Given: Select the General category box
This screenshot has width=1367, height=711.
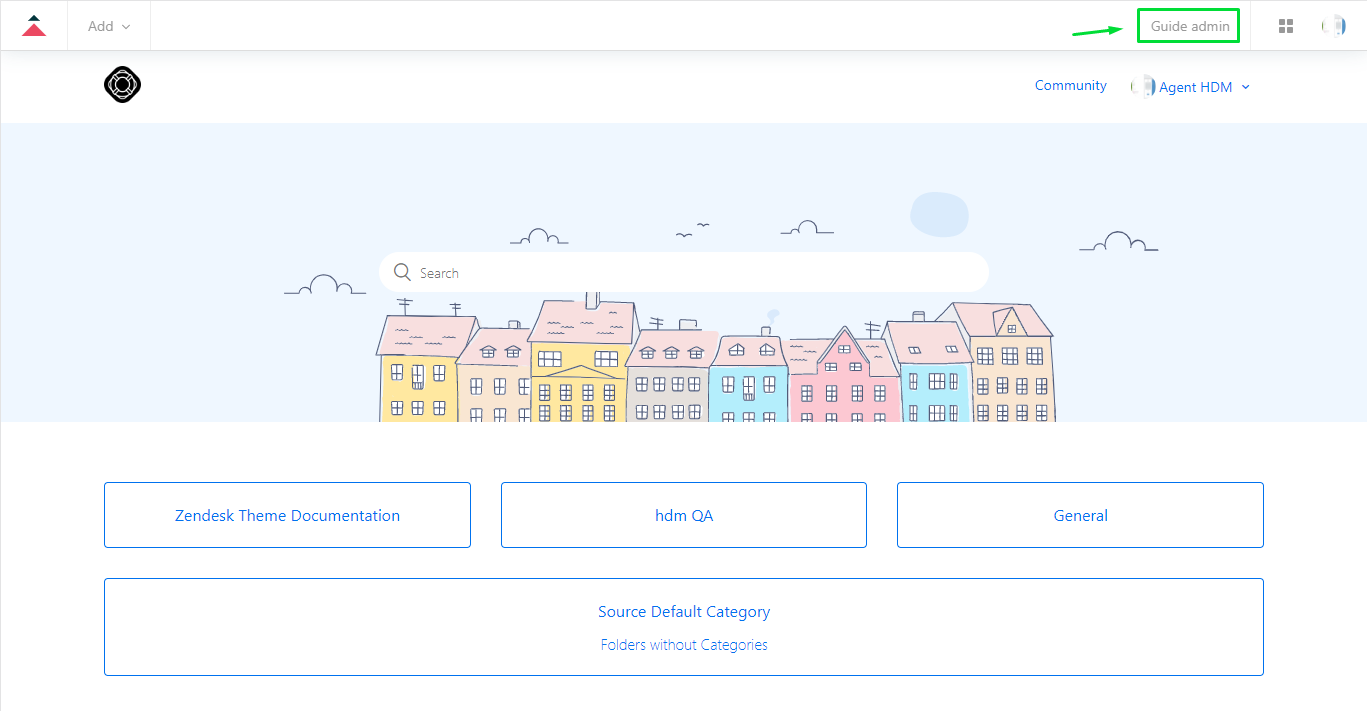Looking at the screenshot, I should [x=1080, y=515].
